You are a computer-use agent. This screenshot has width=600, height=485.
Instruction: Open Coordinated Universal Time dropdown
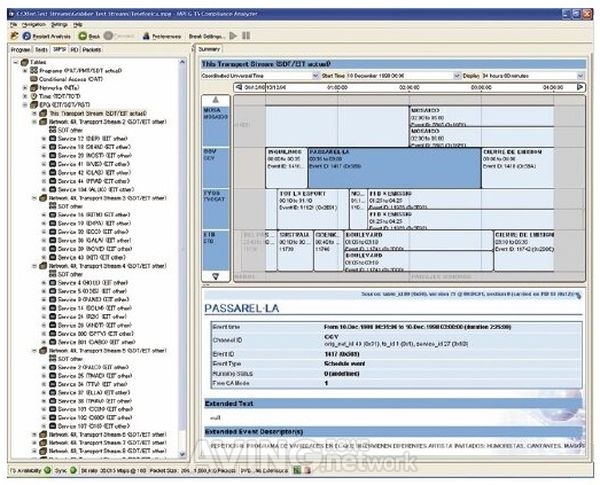click(315, 76)
